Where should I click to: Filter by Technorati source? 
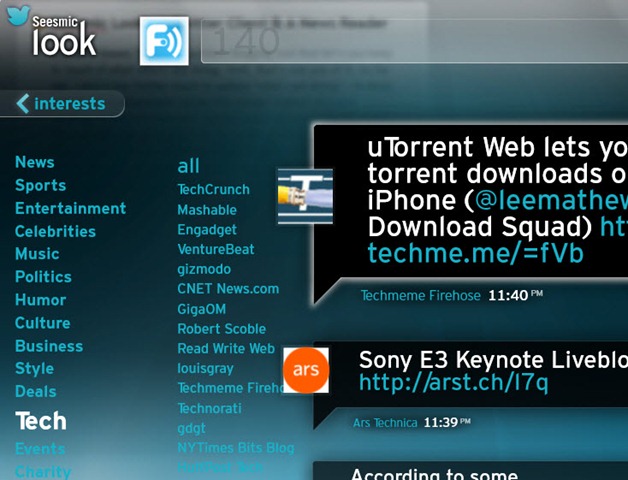tap(209, 408)
